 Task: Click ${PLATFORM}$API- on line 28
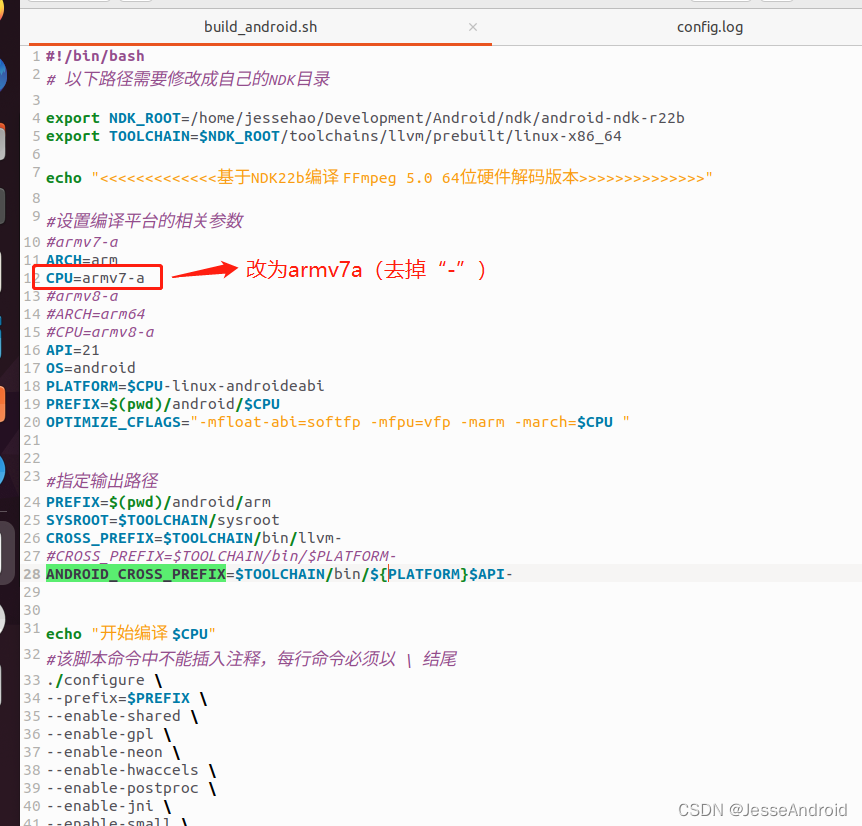coord(441,574)
